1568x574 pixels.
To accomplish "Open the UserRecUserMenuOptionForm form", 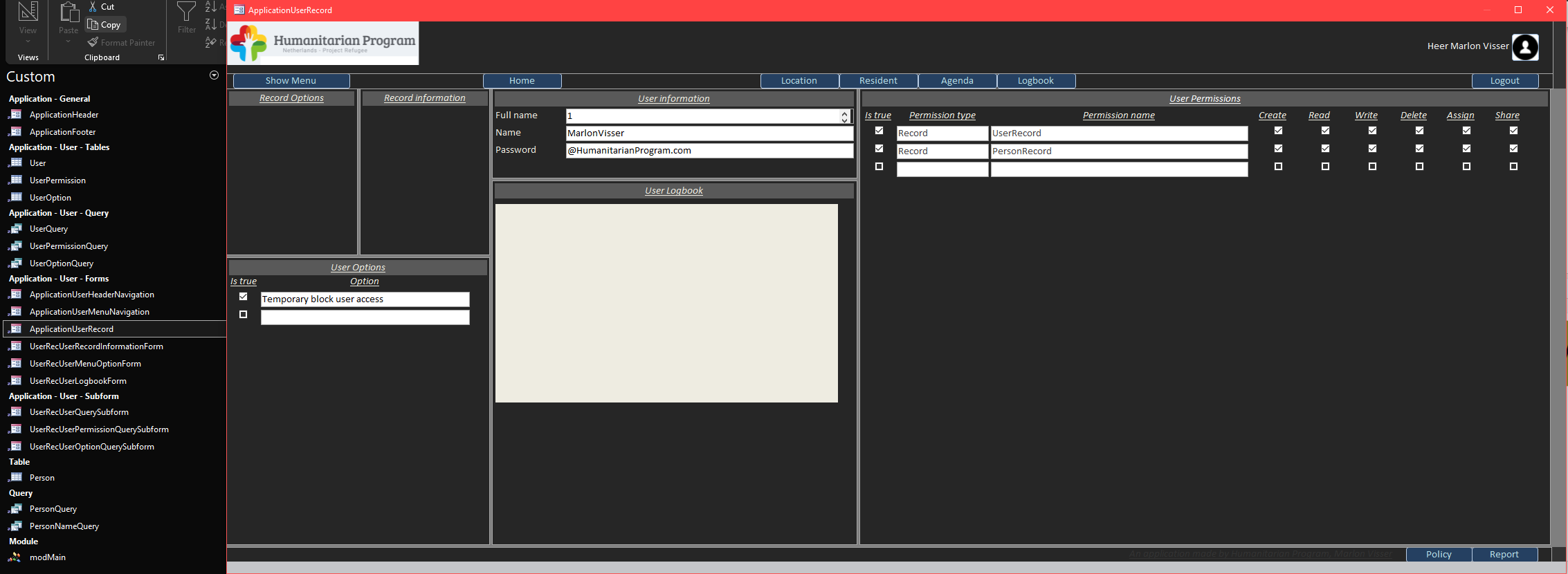I will 85,364.
